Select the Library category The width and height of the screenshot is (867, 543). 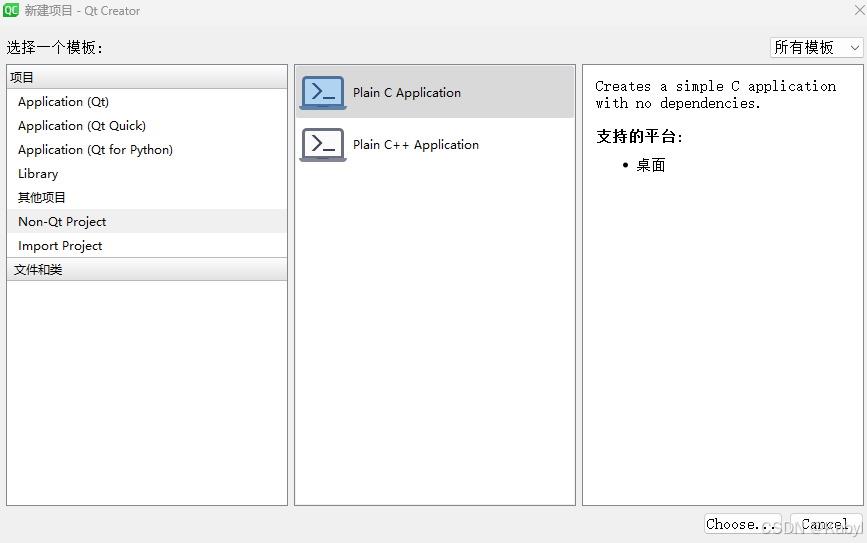[147, 174]
